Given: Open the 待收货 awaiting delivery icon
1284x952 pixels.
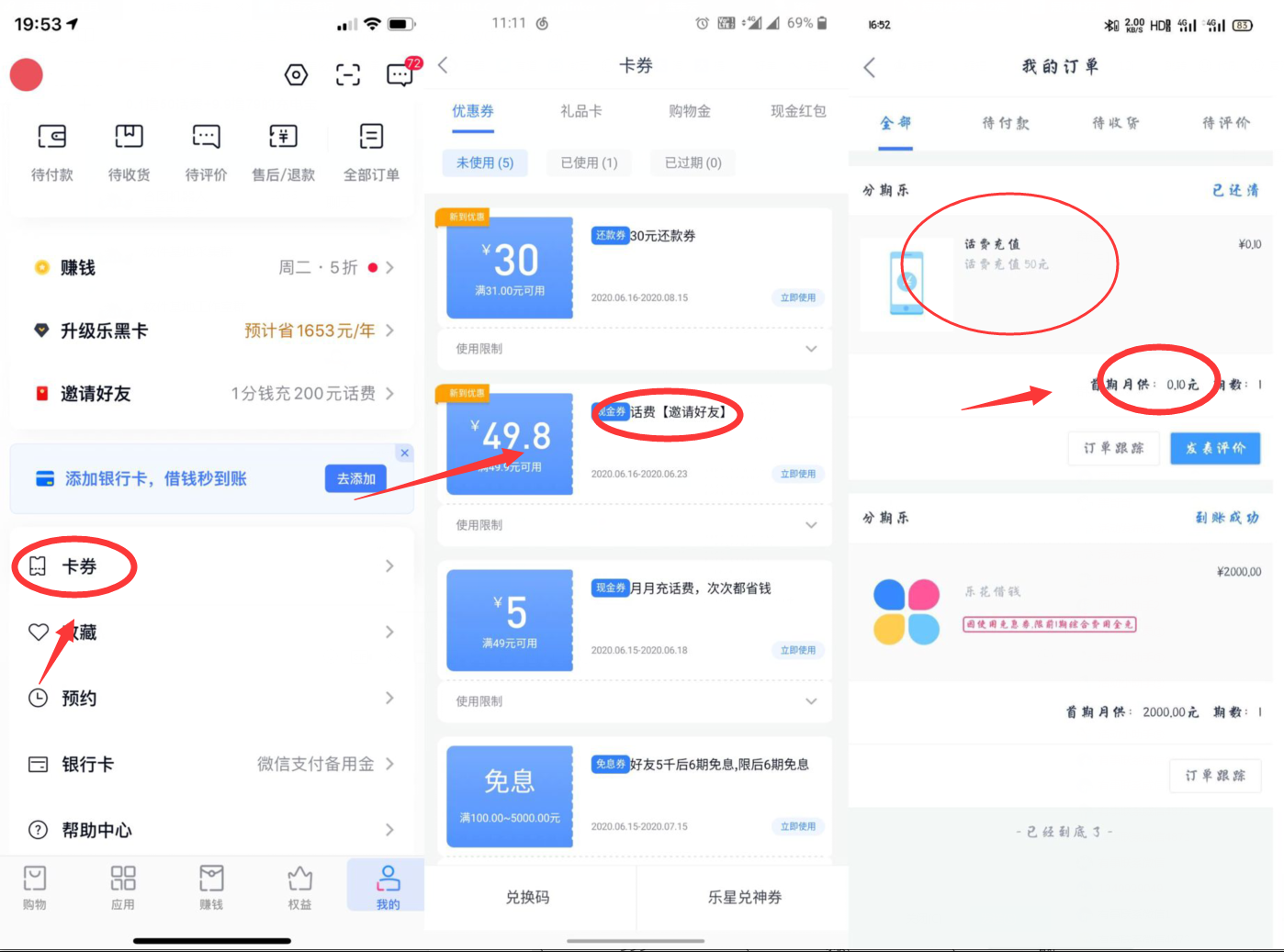Looking at the screenshot, I should [x=129, y=136].
